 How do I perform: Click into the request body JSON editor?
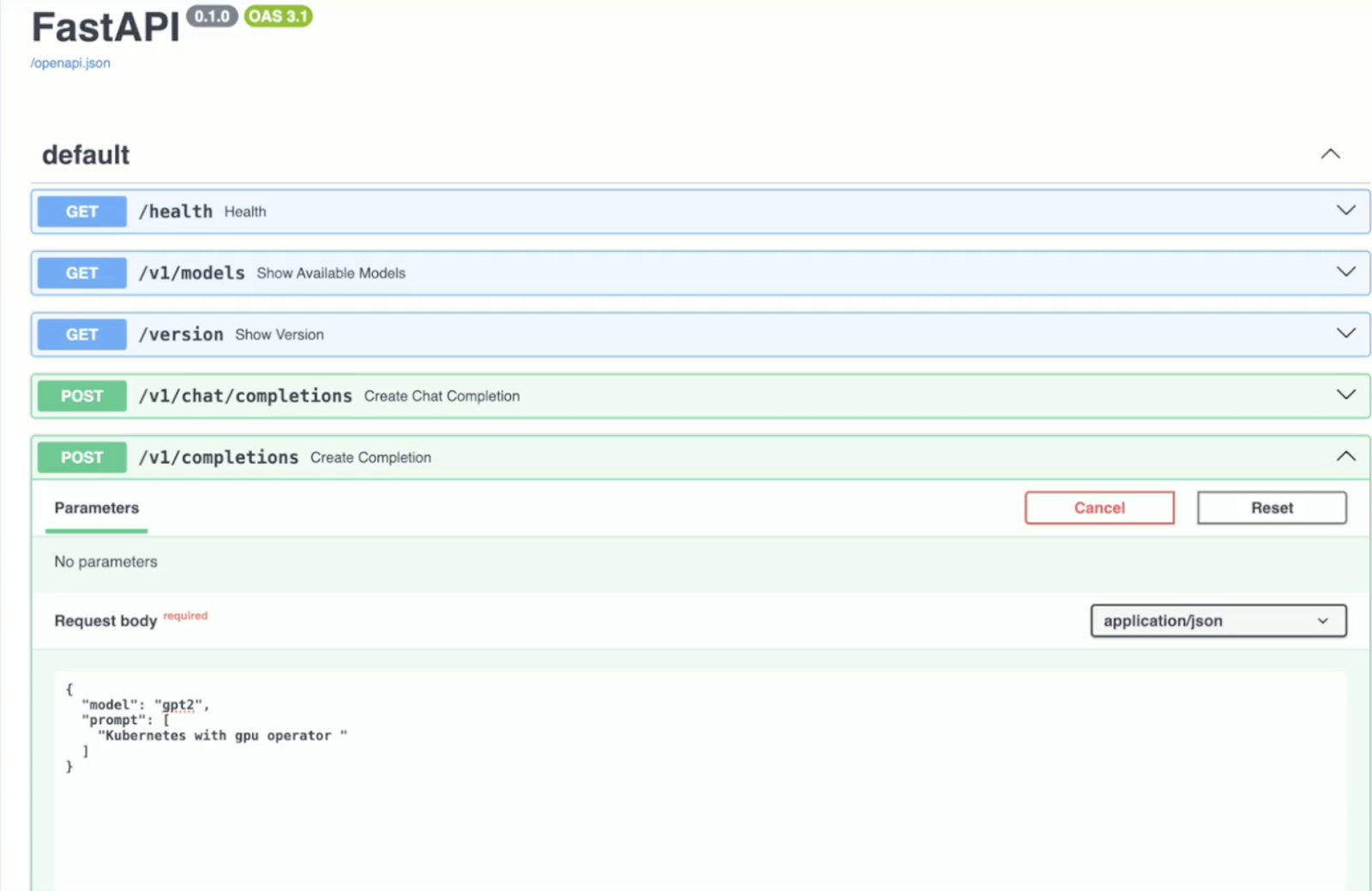pyautogui.click(x=701, y=780)
